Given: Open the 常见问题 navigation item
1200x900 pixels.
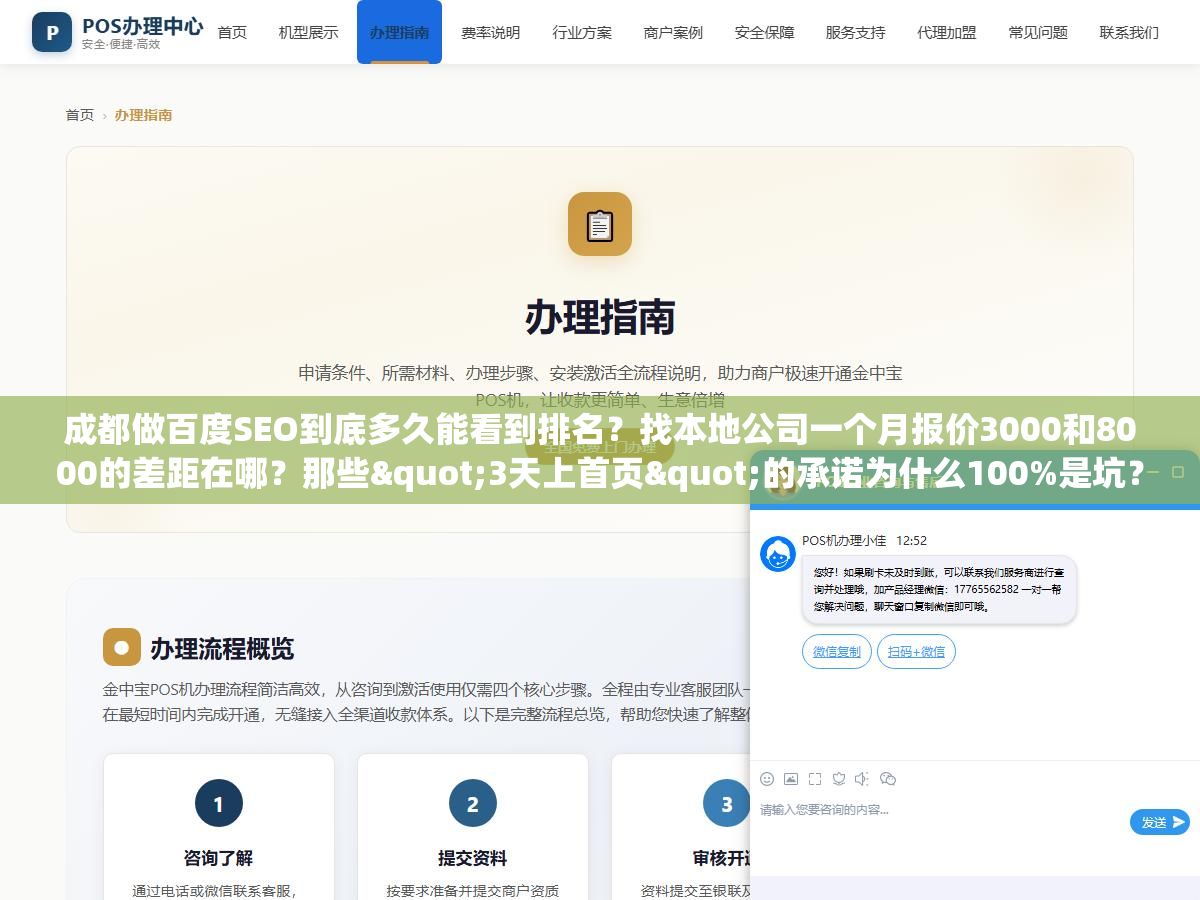Looking at the screenshot, I should coord(1038,32).
